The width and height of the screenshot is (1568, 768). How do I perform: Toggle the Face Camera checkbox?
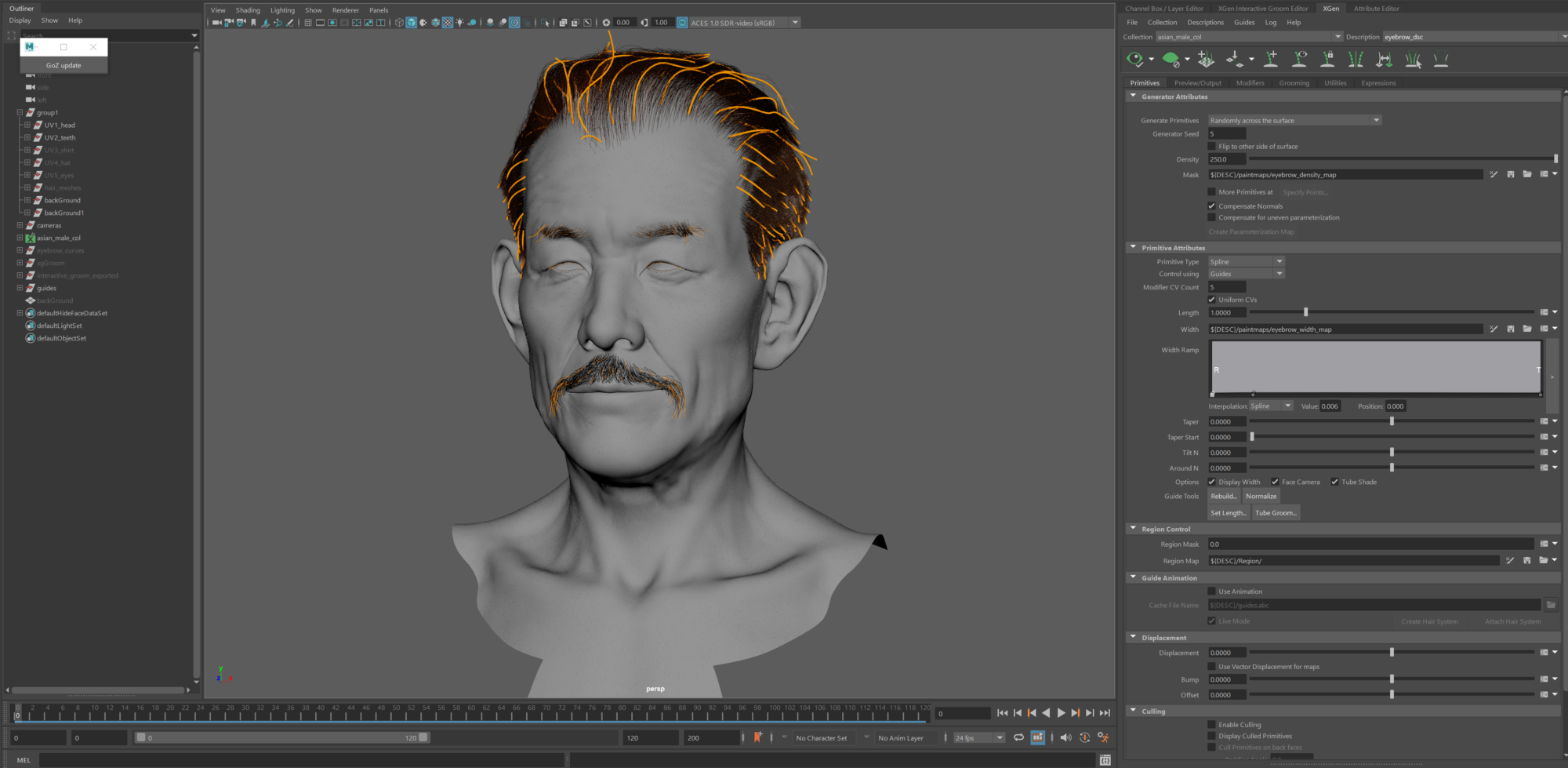[x=1275, y=482]
